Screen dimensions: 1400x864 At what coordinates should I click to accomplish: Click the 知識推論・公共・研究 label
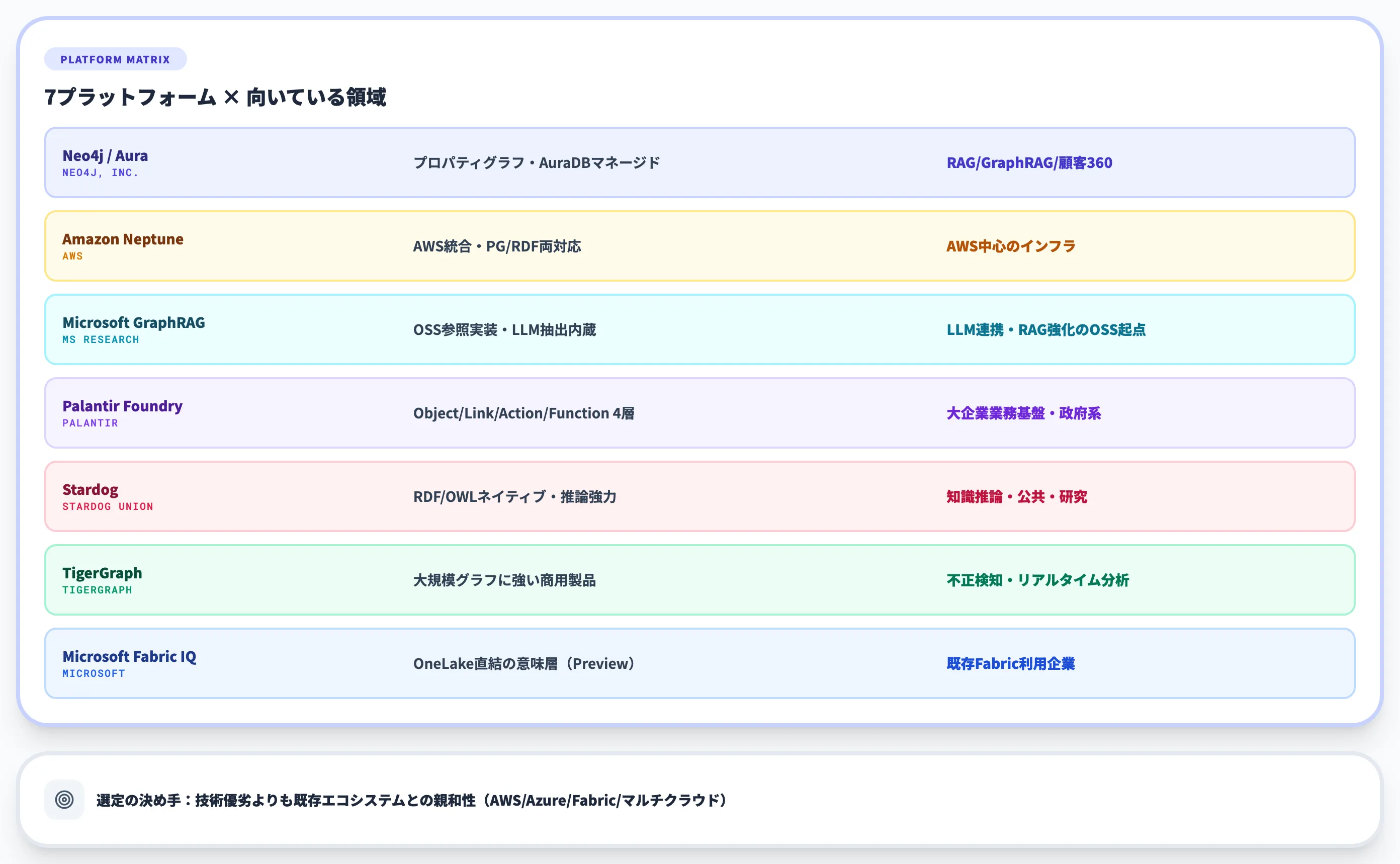point(1017,496)
